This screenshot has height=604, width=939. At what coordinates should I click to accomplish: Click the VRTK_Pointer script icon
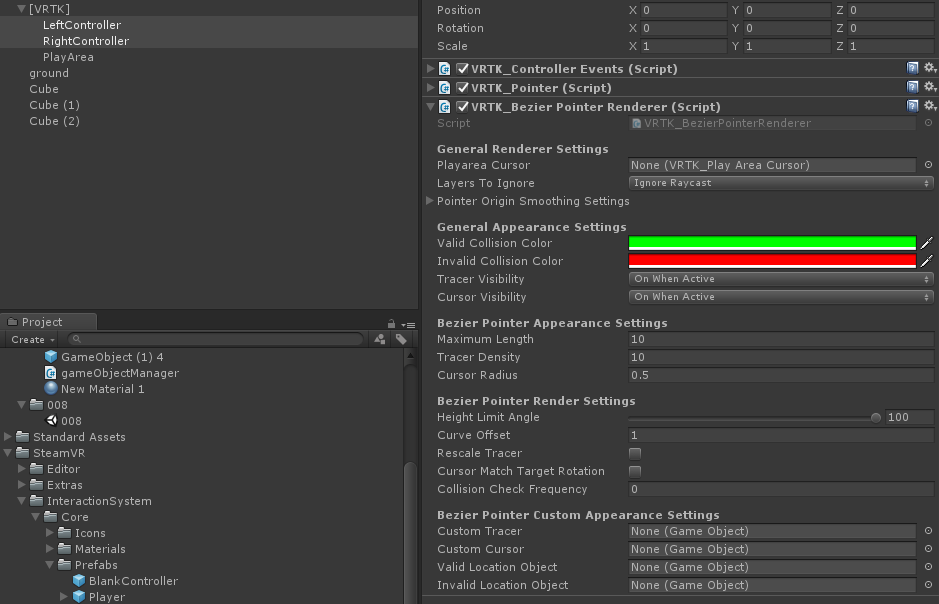pos(444,88)
